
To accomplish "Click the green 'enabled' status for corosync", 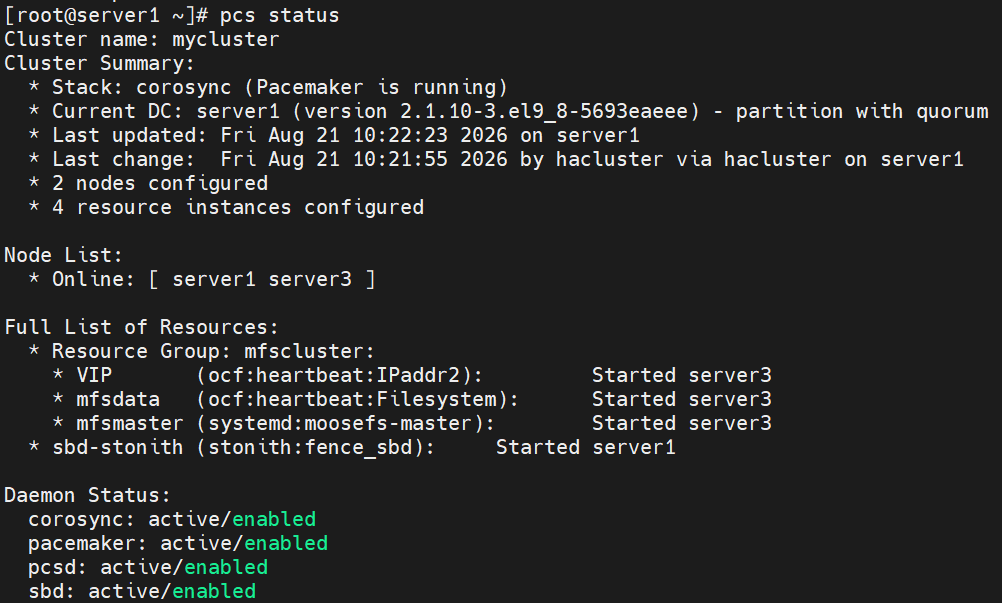I will click(274, 519).
